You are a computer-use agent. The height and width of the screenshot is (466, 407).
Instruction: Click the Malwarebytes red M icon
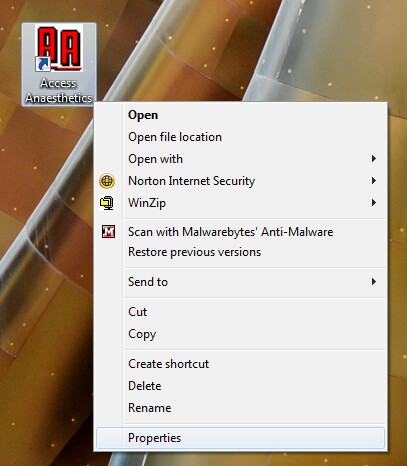click(108, 231)
